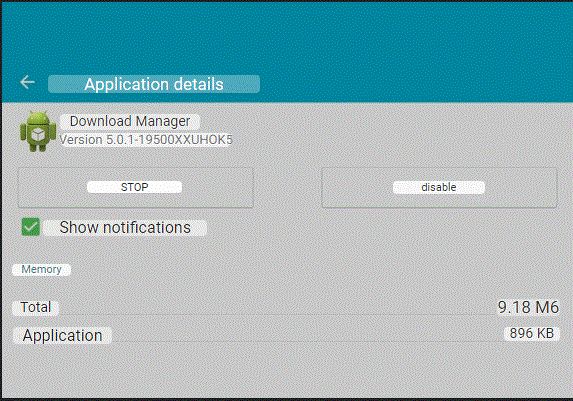Tap the Show notifications label
This screenshot has width=573, height=401.
pos(125,227)
